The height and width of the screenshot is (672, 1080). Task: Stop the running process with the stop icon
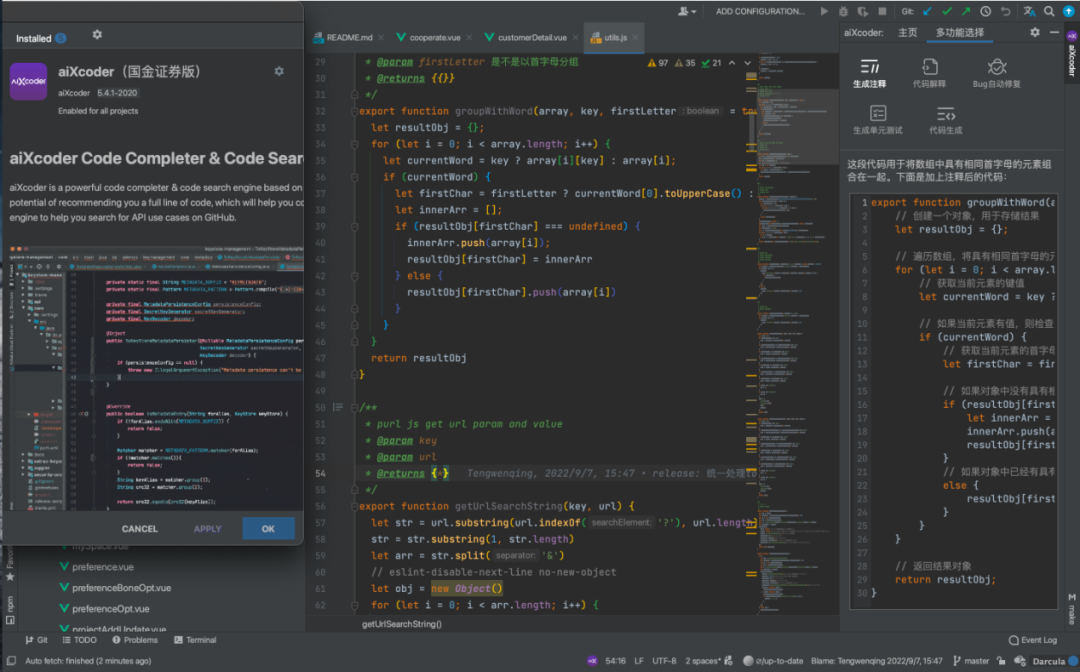[x=882, y=11]
